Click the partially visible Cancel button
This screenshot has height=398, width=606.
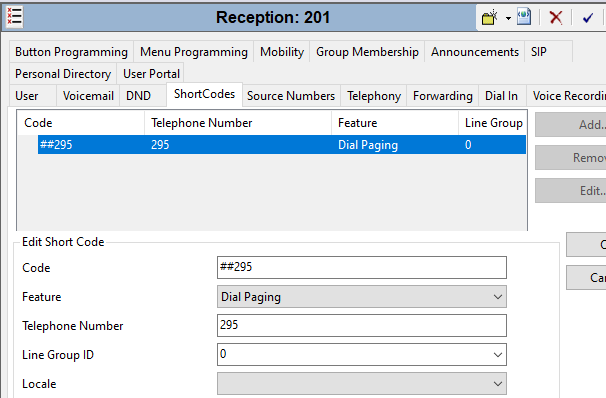pyautogui.click(x=586, y=277)
